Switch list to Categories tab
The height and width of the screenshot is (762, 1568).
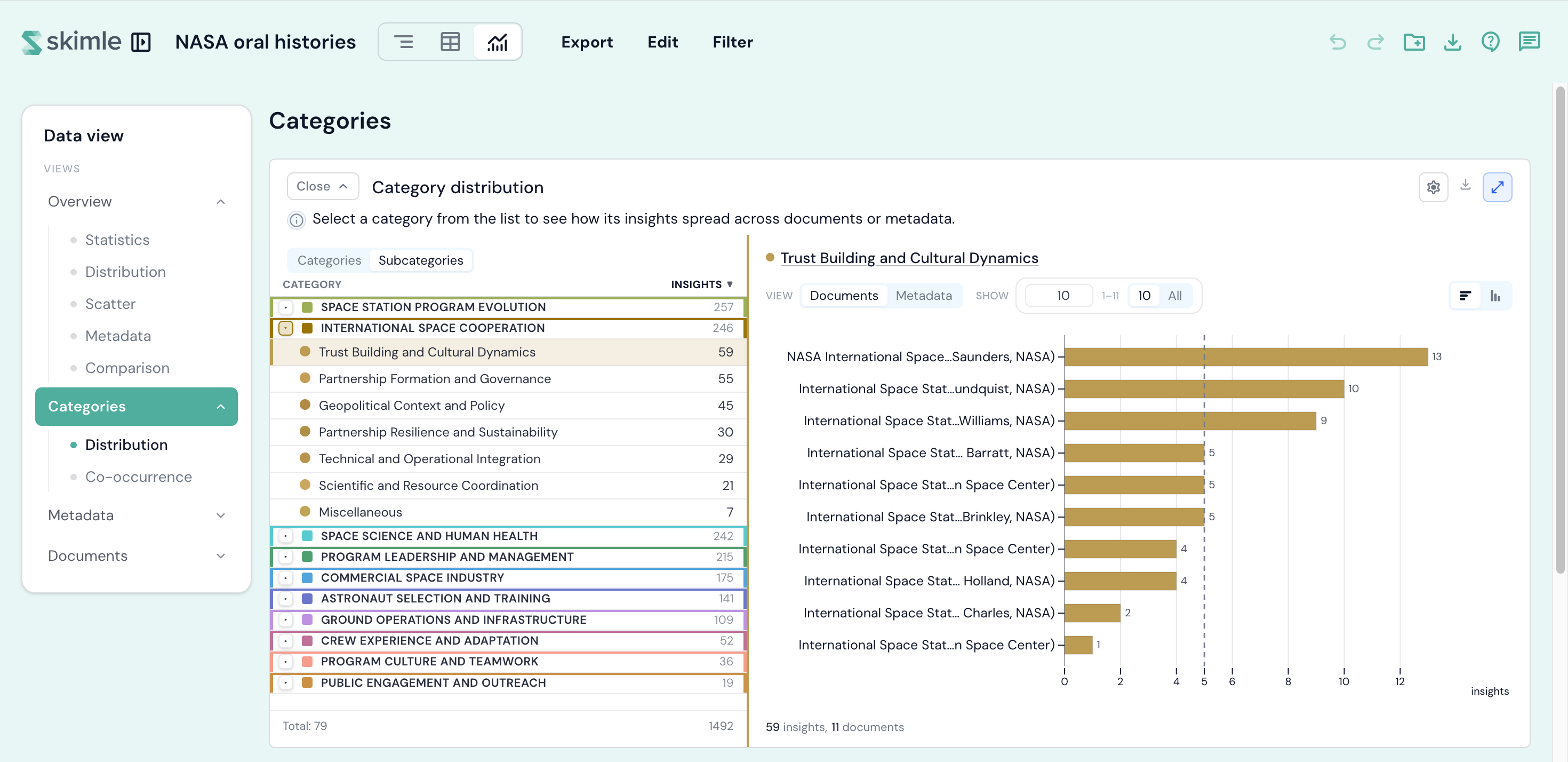tap(329, 261)
